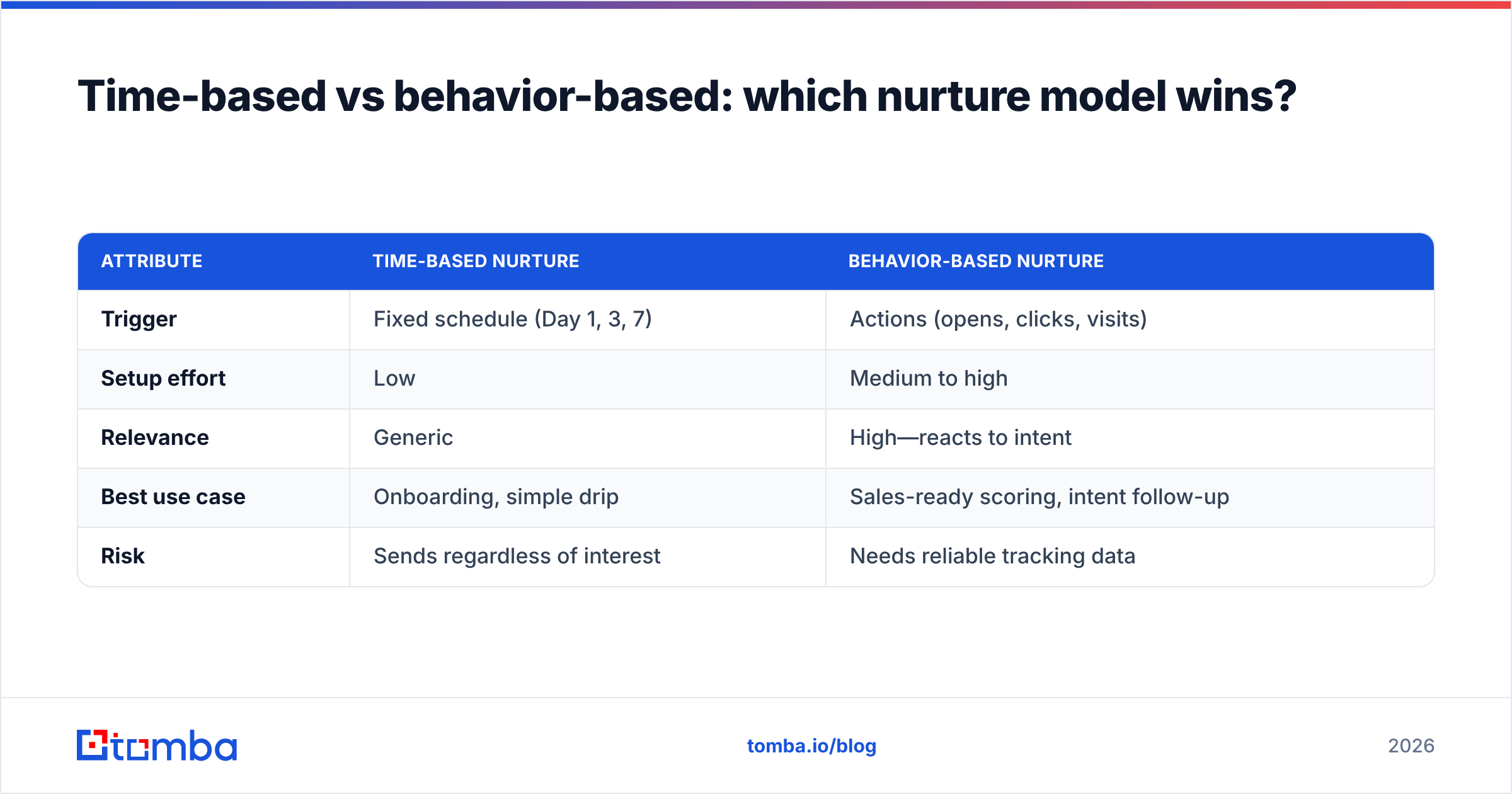This screenshot has height=794, width=1512.
Task: Click the Best use case row label
Action: point(173,497)
